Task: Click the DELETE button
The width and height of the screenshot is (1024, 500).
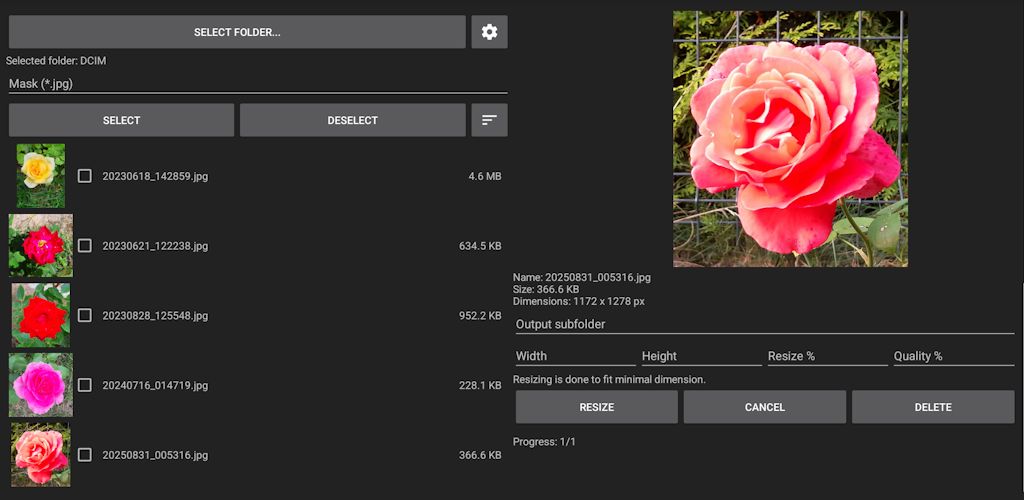Action: (933, 407)
